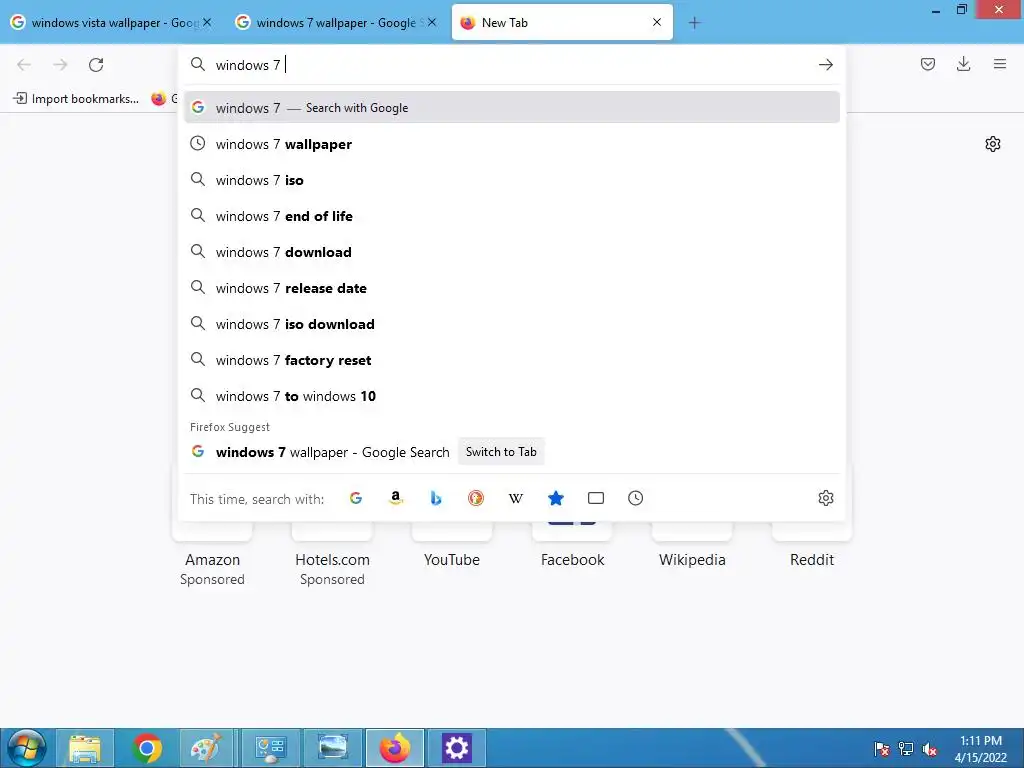Choose windows 7 download suggestion
Screen dimensions: 1024x768
pos(512,251)
